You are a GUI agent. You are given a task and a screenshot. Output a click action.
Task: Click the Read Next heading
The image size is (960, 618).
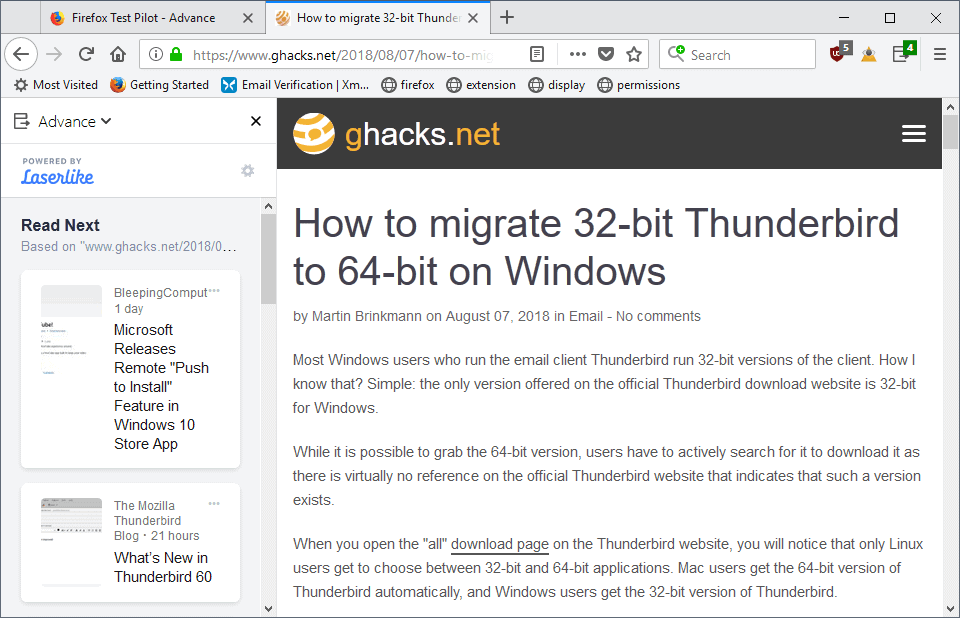[60, 225]
